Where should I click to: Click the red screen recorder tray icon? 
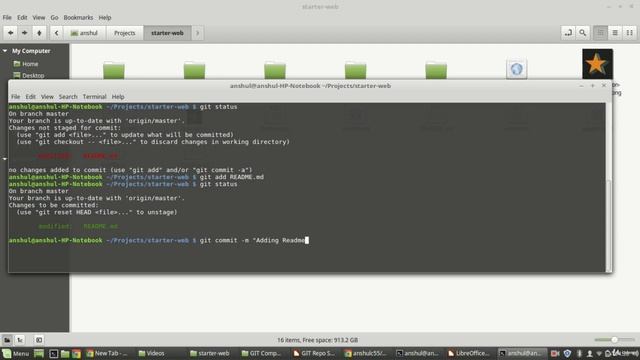555,353
